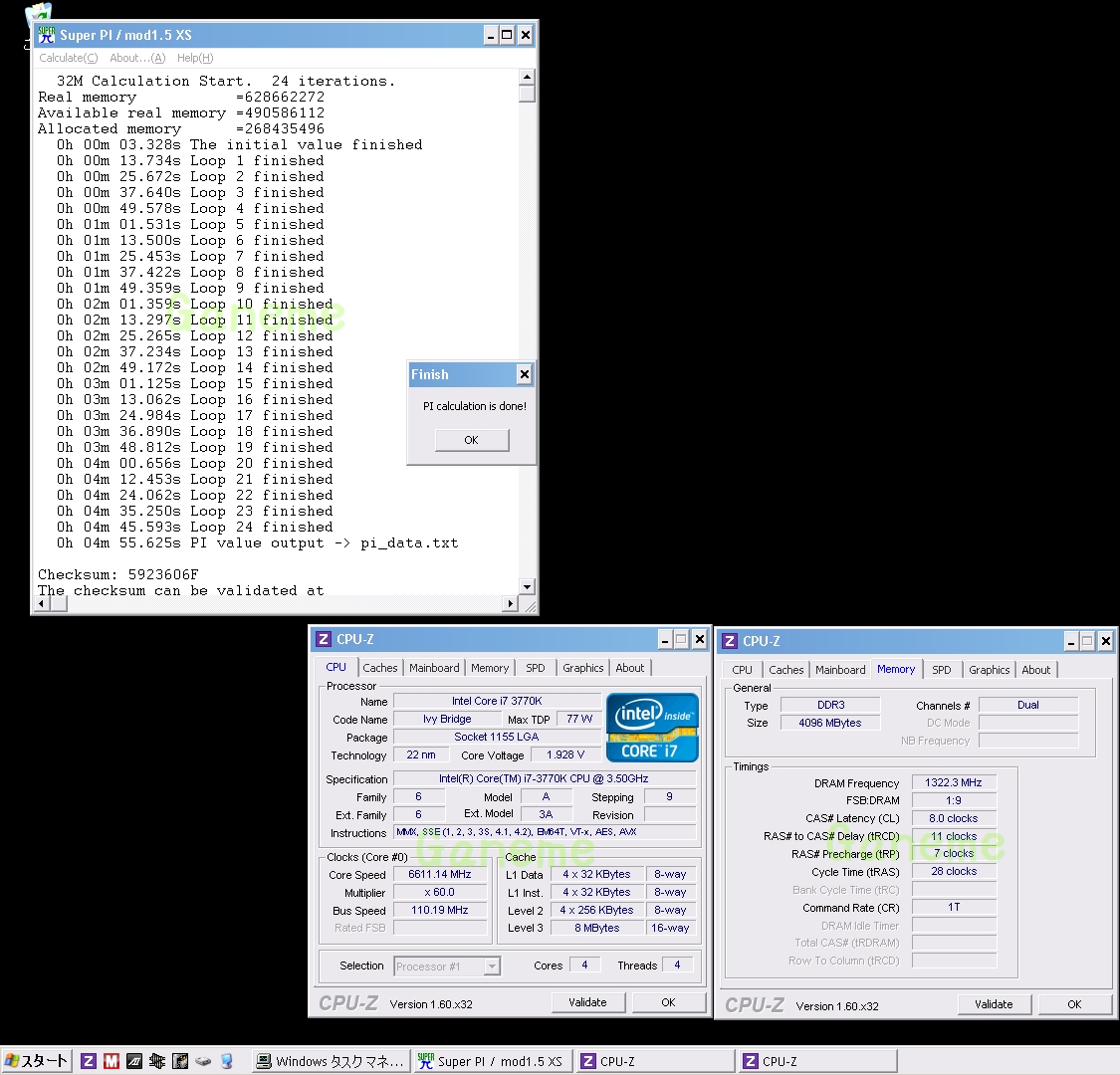Open Memory tab in left CPU-Z window
The image size is (1120, 1075).
490,668
